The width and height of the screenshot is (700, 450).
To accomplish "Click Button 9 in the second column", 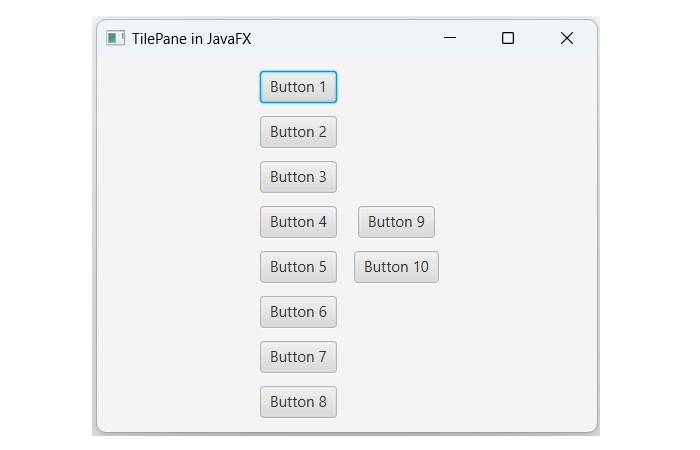I will [396, 222].
